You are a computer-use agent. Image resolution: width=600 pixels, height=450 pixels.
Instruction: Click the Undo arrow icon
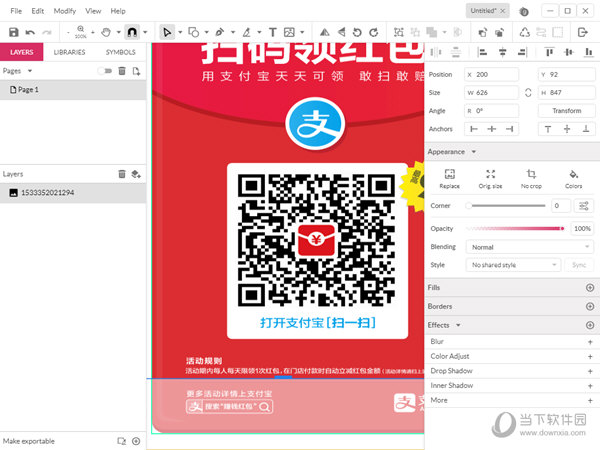(x=30, y=33)
